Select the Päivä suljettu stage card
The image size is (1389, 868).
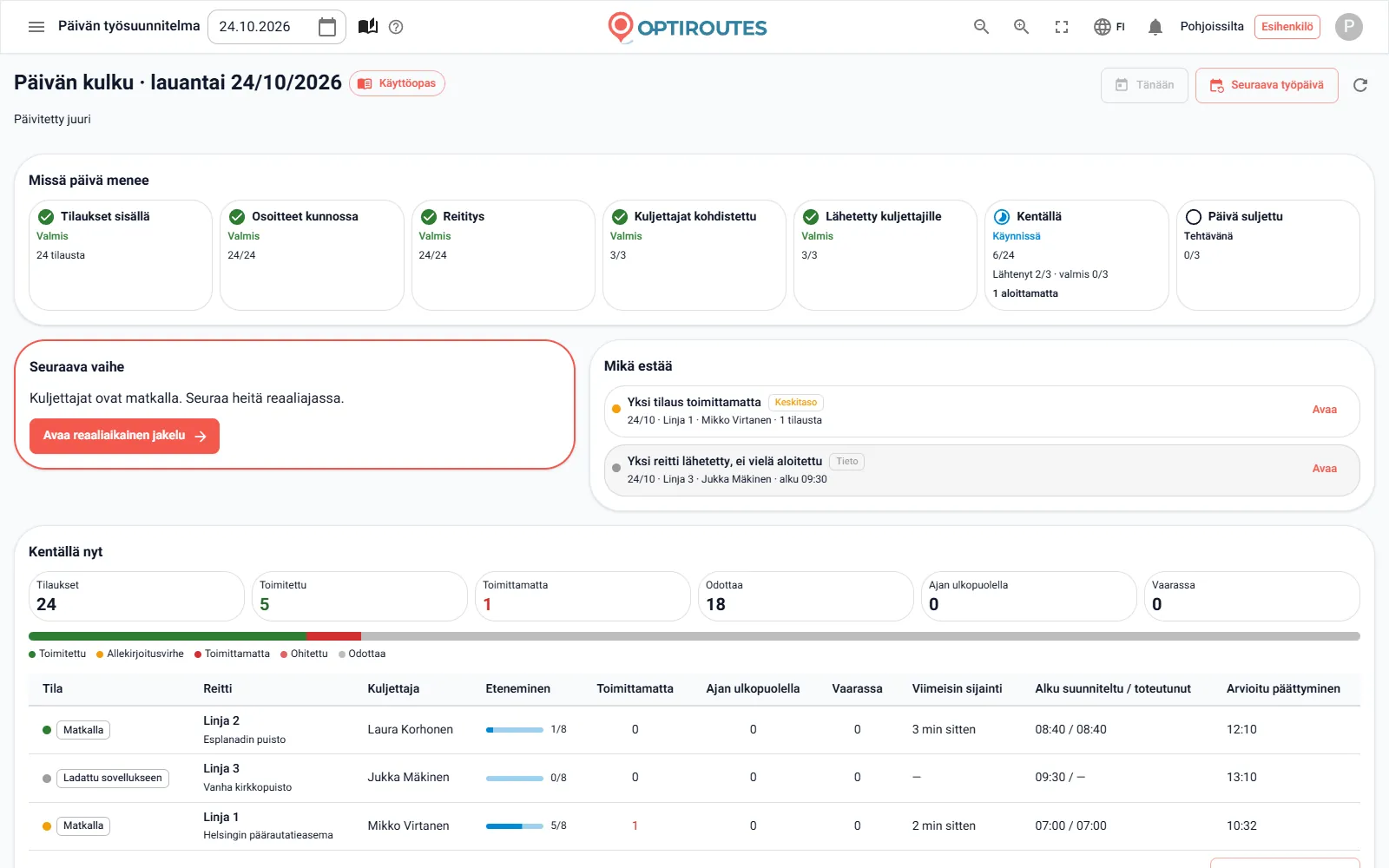click(1267, 255)
